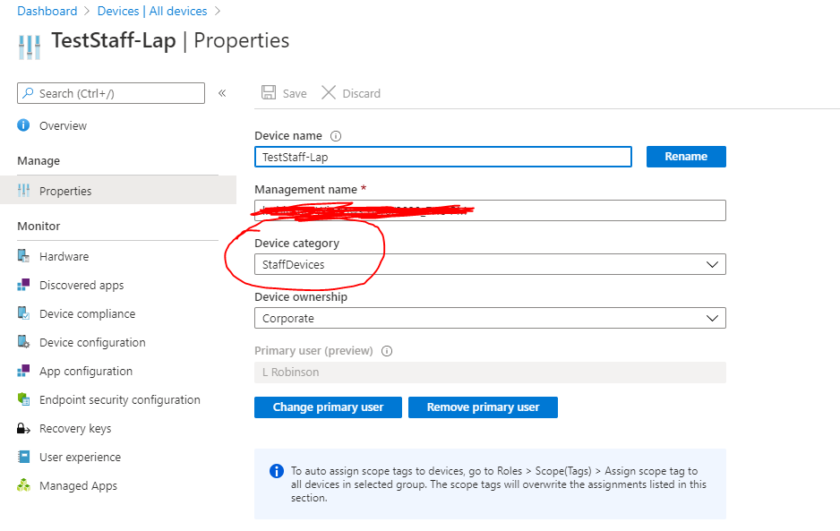The image size is (840, 531).
Task: Click the L Robinson primary user field
Action: (x=490, y=372)
